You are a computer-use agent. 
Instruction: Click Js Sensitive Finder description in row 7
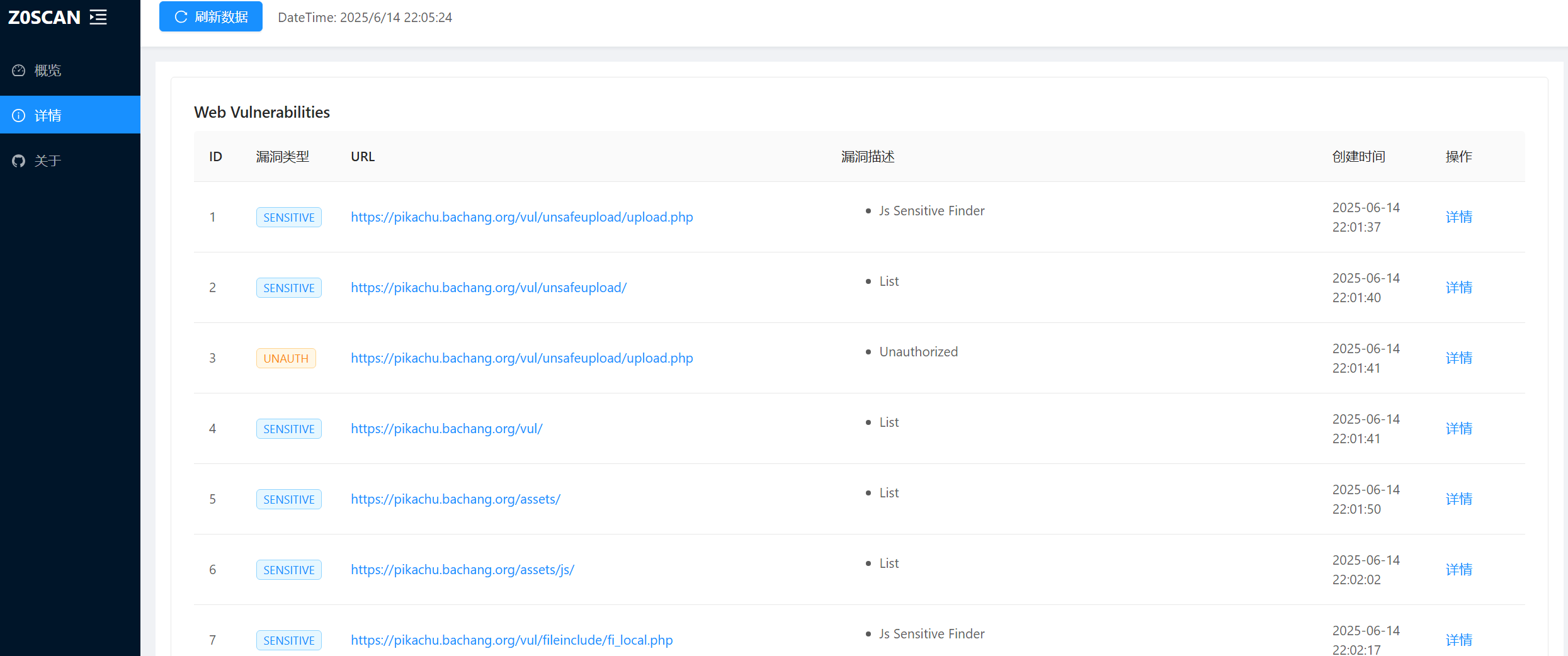[x=932, y=634]
